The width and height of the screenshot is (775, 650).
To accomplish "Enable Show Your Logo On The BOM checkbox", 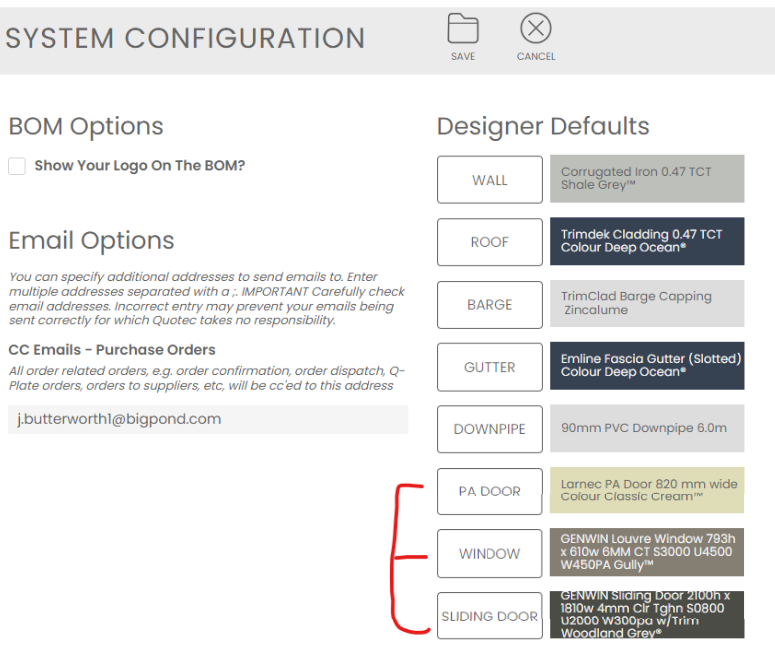I will coord(17,166).
